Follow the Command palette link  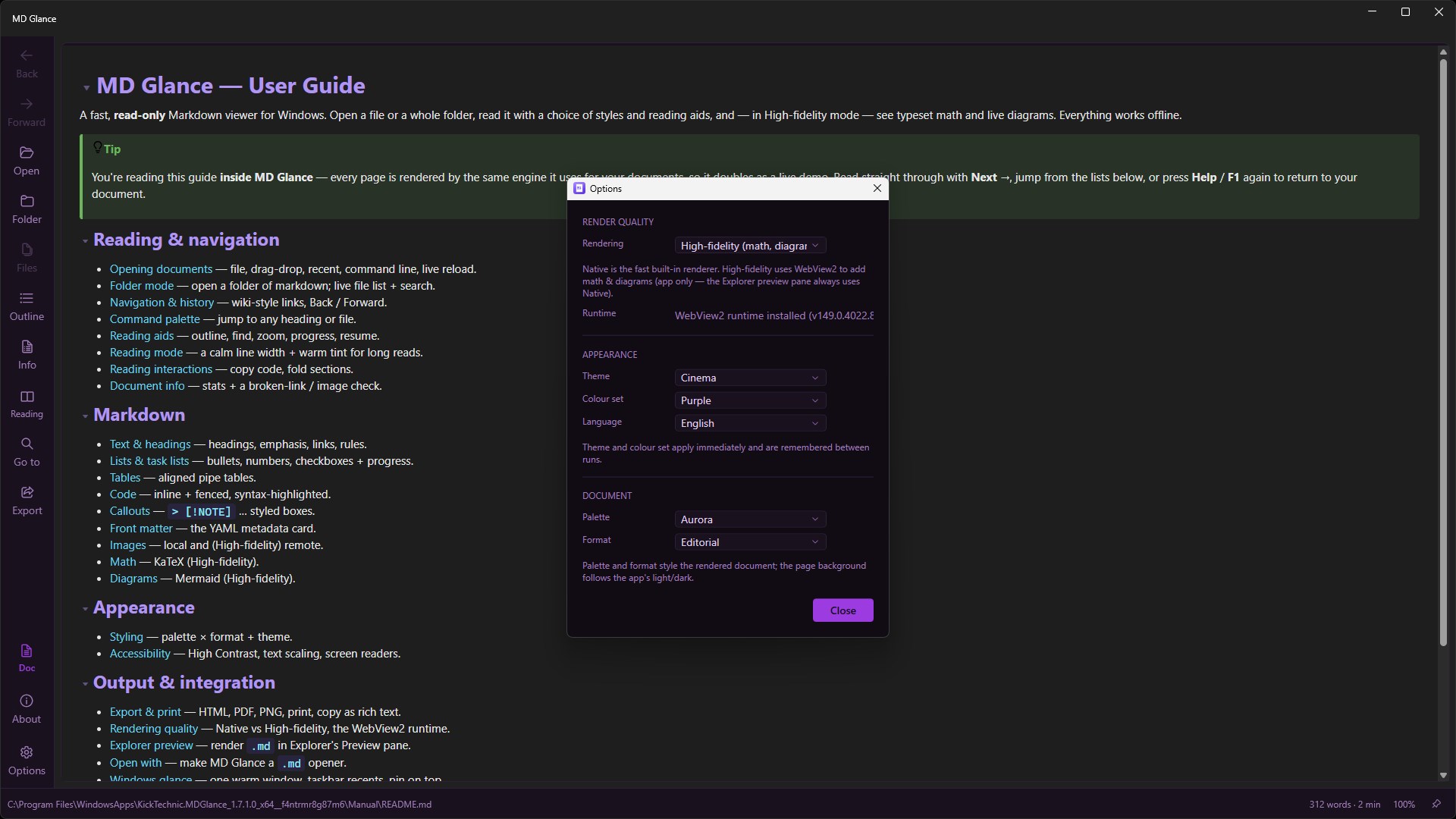pyautogui.click(x=155, y=319)
